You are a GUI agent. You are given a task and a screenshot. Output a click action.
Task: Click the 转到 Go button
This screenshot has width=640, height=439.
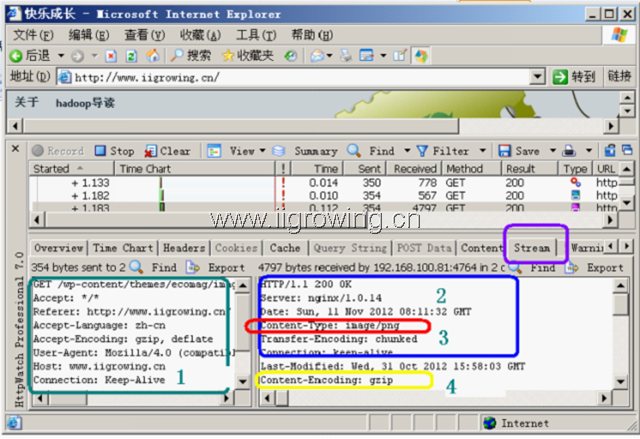tap(574, 76)
